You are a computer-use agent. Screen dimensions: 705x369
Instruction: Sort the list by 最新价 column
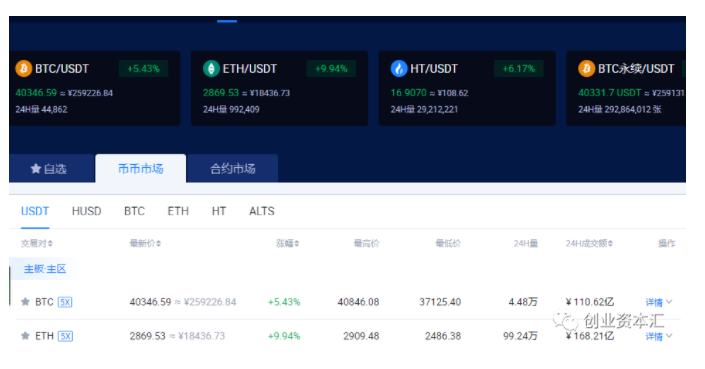click(145, 243)
